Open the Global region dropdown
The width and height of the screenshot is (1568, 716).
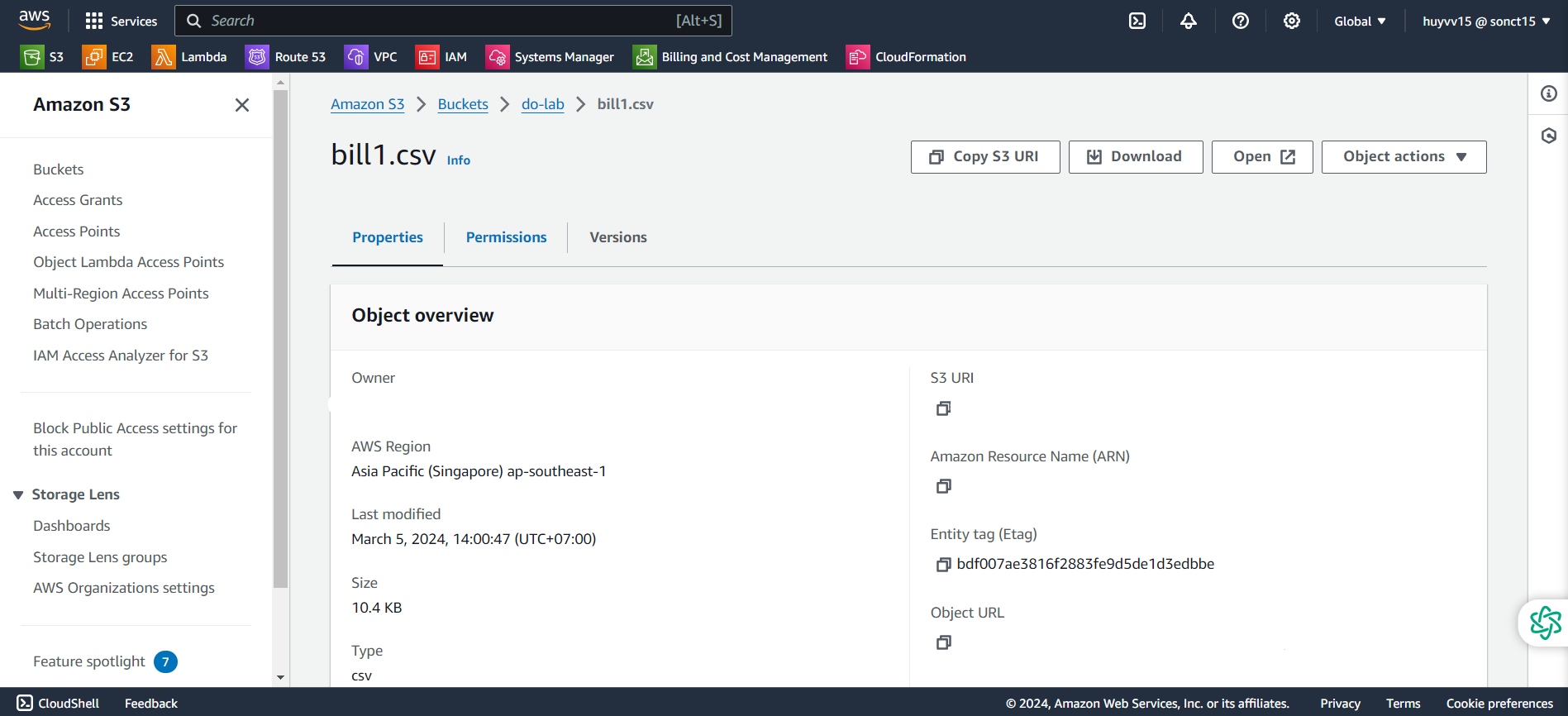click(x=1360, y=21)
